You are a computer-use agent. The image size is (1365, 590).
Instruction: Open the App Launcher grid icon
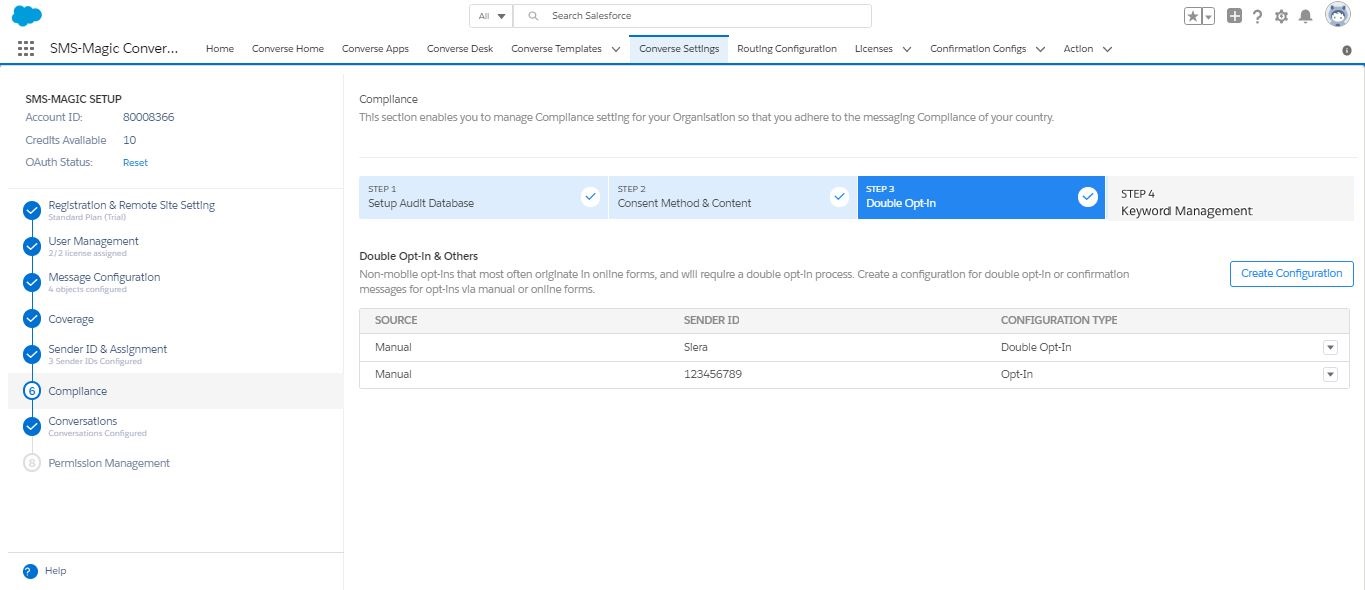(26, 48)
